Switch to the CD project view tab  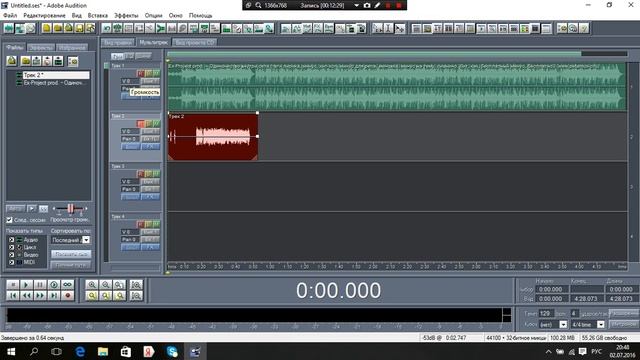point(195,42)
